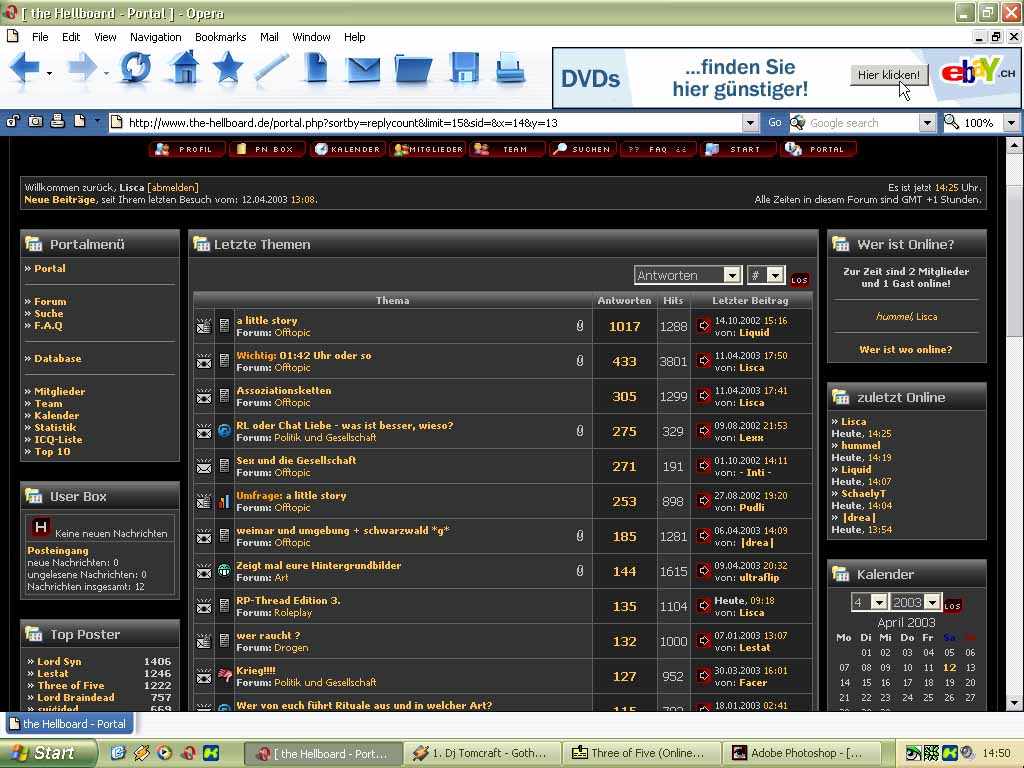This screenshot has height=768, width=1024.
Task: Open the mail envelope toolbar icon
Action: [363, 68]
